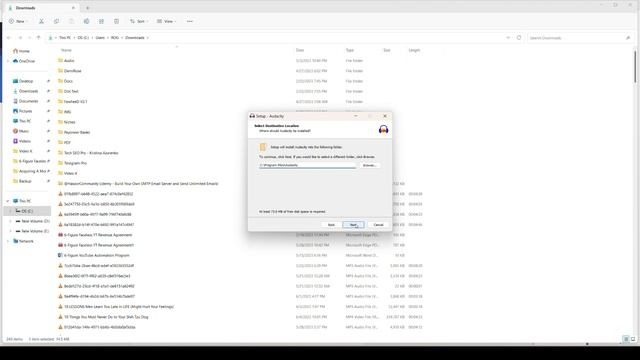Screen dimensions: 640x360
Task: Open pinned Backup folder in navigation pane
Action: click(25, 181)
